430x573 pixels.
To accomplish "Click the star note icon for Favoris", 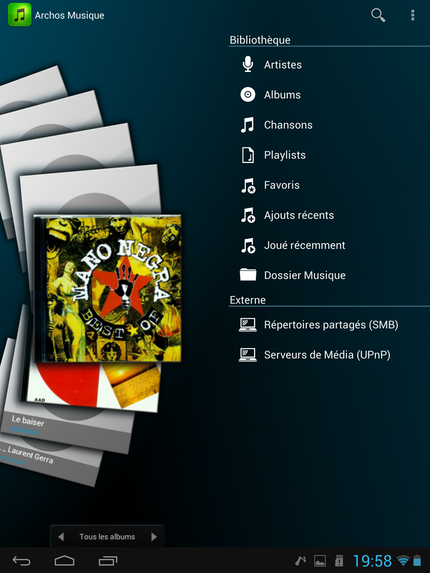I will pos(248,185).
